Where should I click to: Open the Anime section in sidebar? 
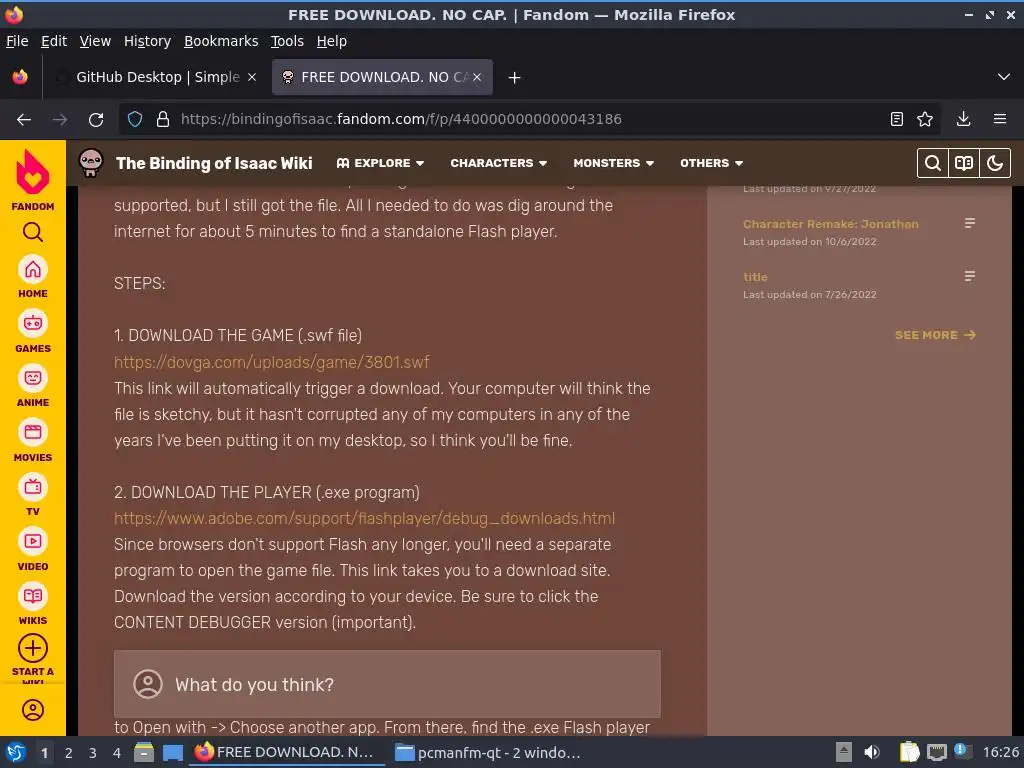[x=33, y=387]
